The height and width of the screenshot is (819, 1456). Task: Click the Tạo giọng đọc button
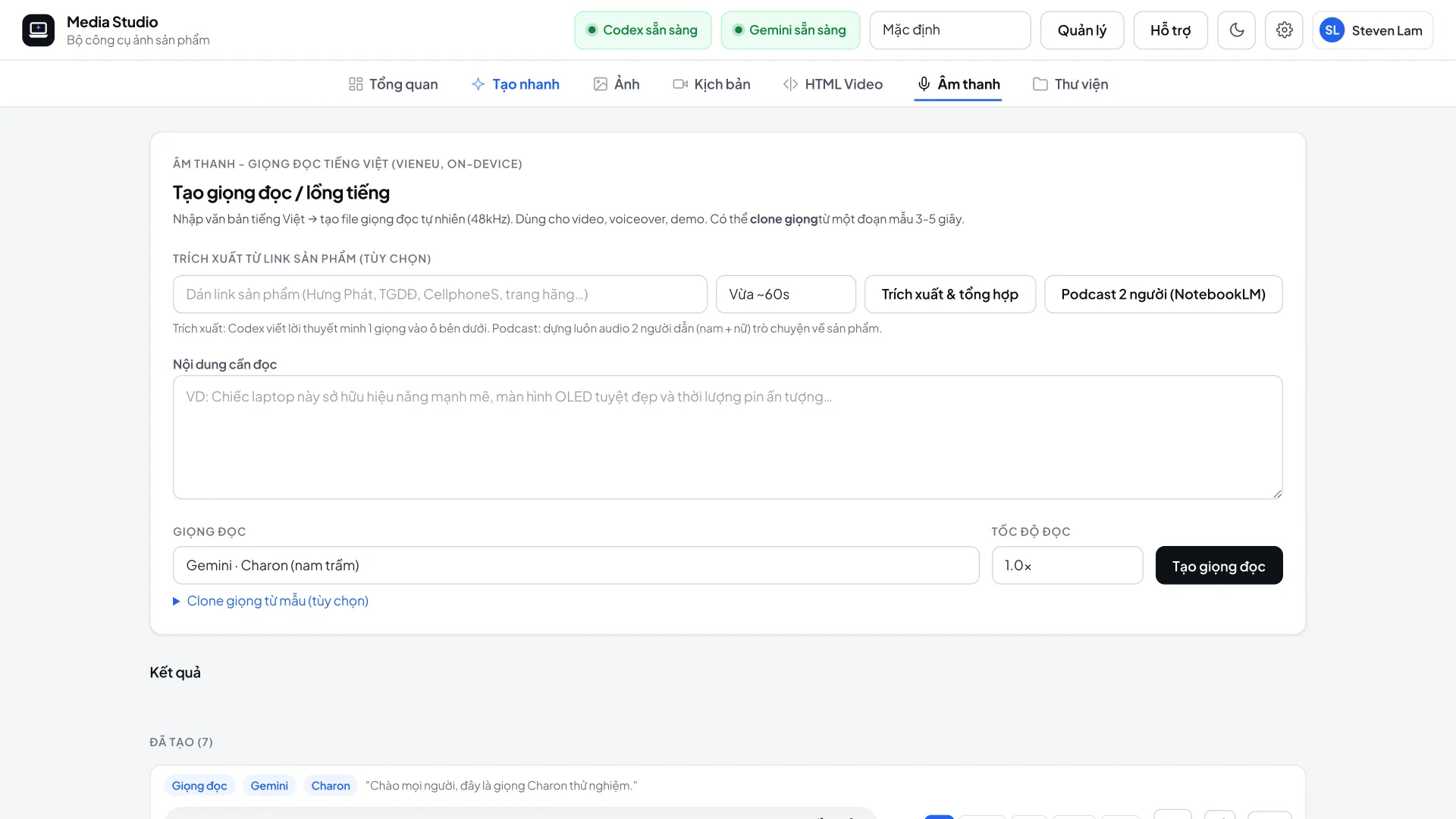[1219, 566]
